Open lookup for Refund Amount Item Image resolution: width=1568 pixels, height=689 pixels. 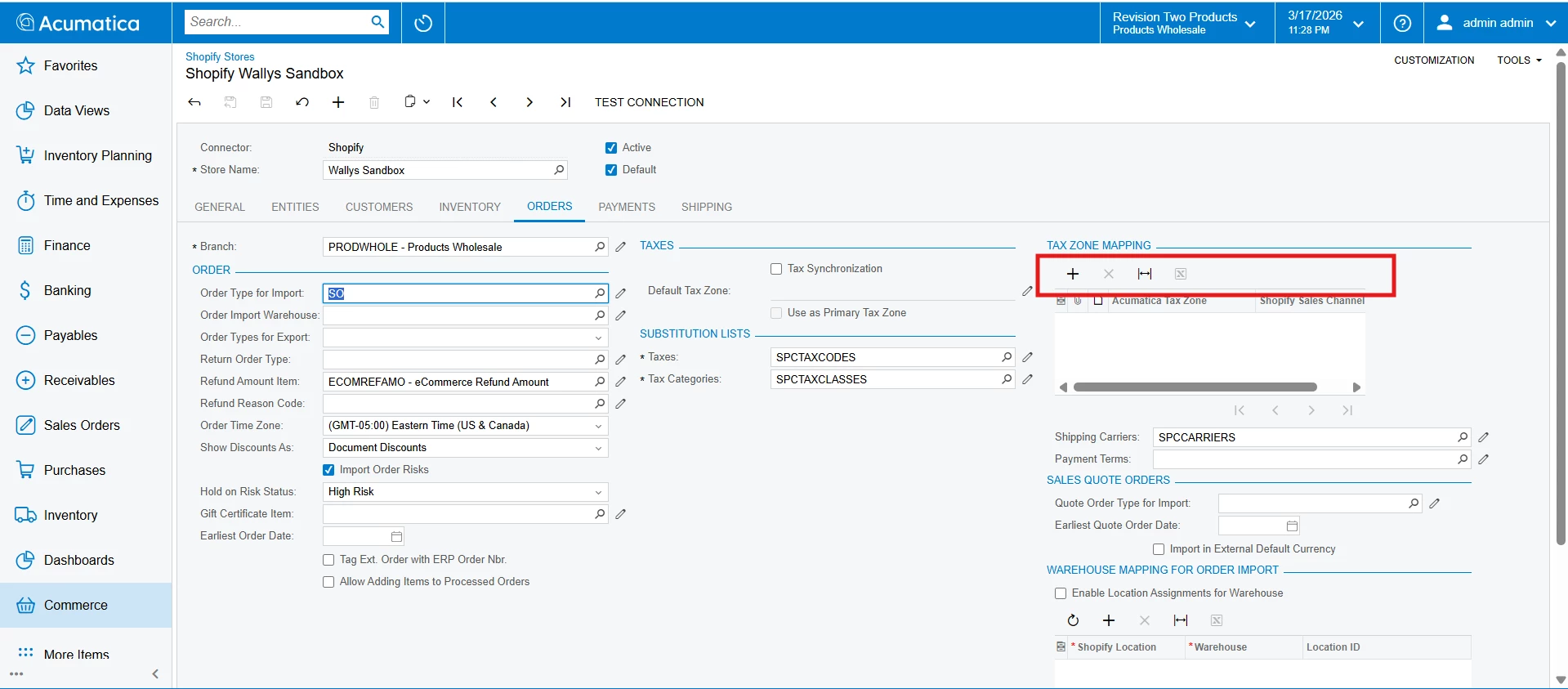(x=600, y=382)
